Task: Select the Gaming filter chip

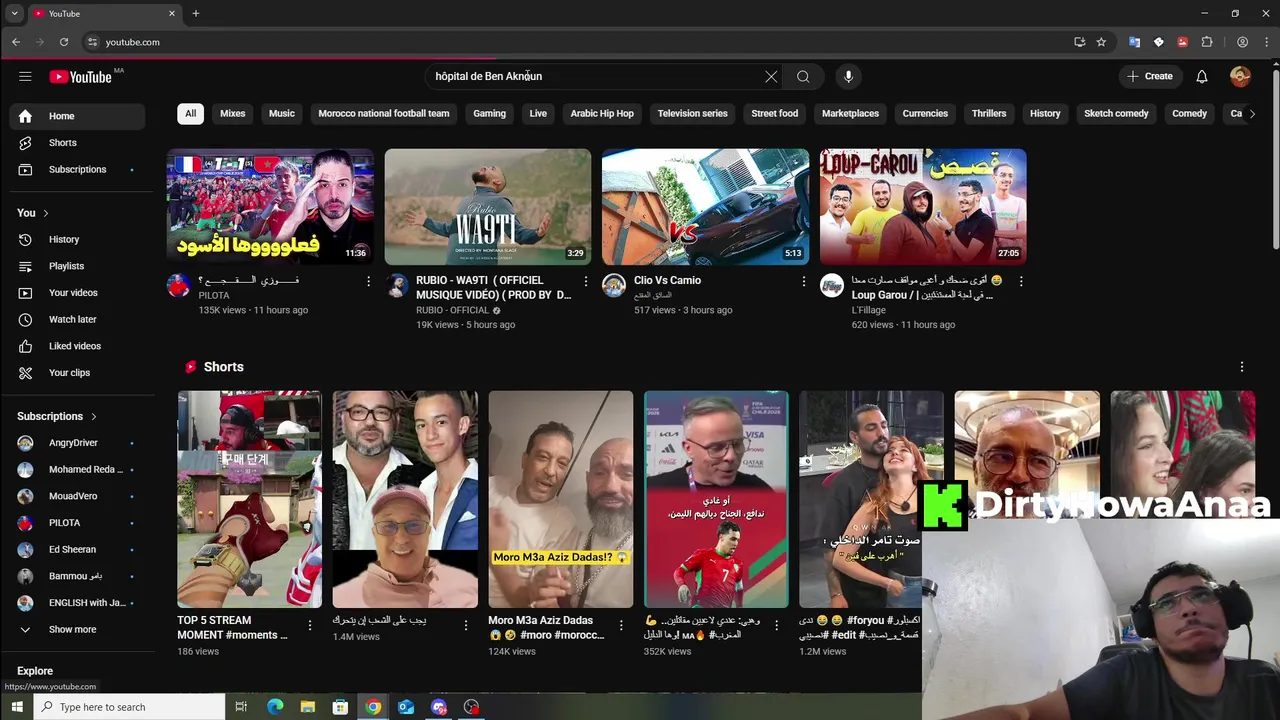Action: [489, 114]
